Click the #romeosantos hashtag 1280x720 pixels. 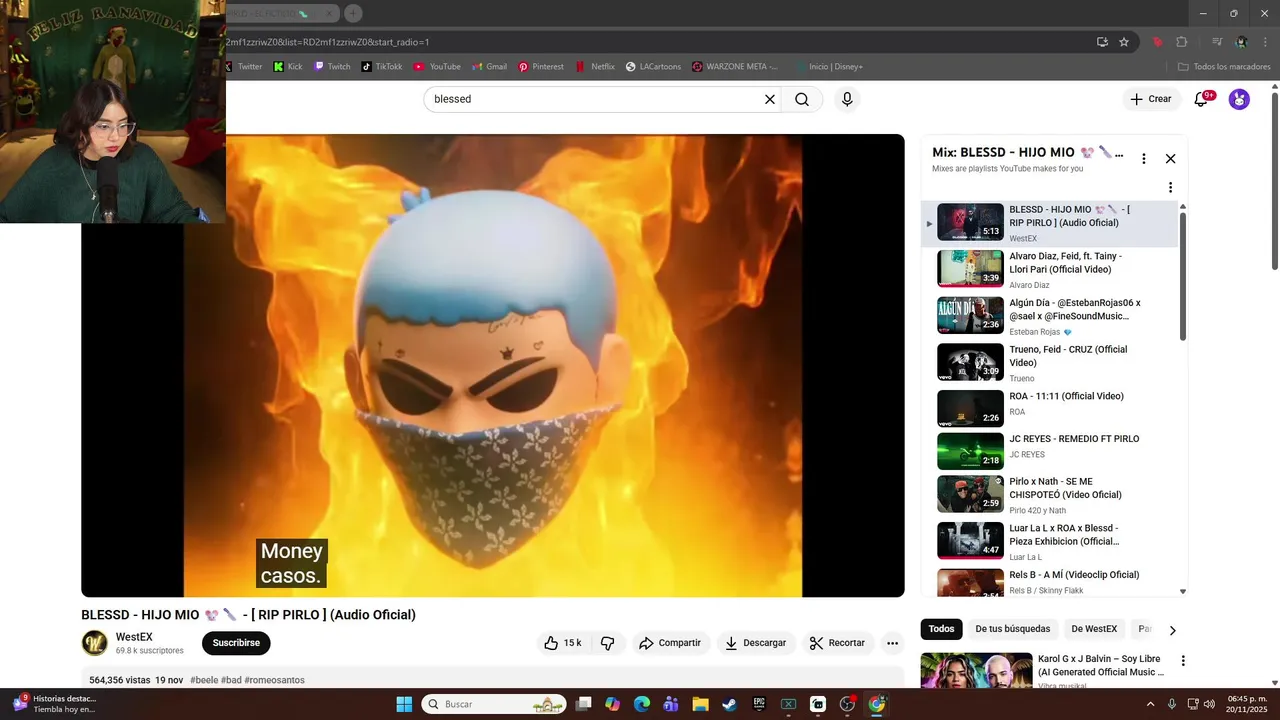[275, 680]
